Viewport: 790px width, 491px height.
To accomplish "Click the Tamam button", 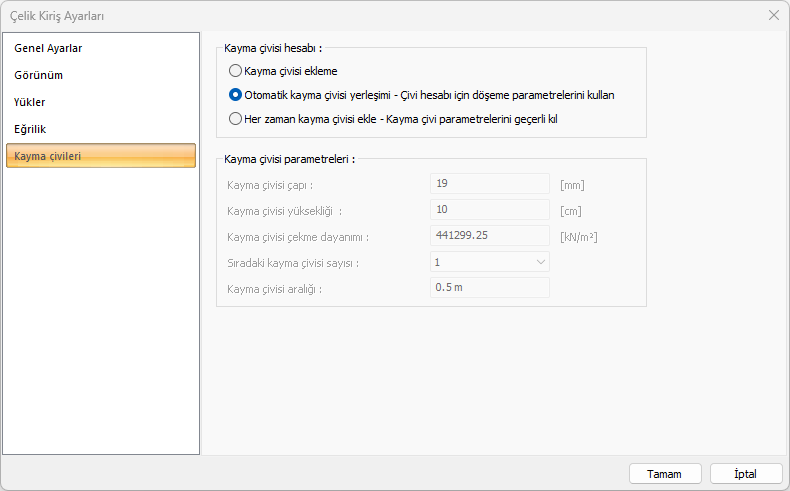I will [x=664, y=474].
